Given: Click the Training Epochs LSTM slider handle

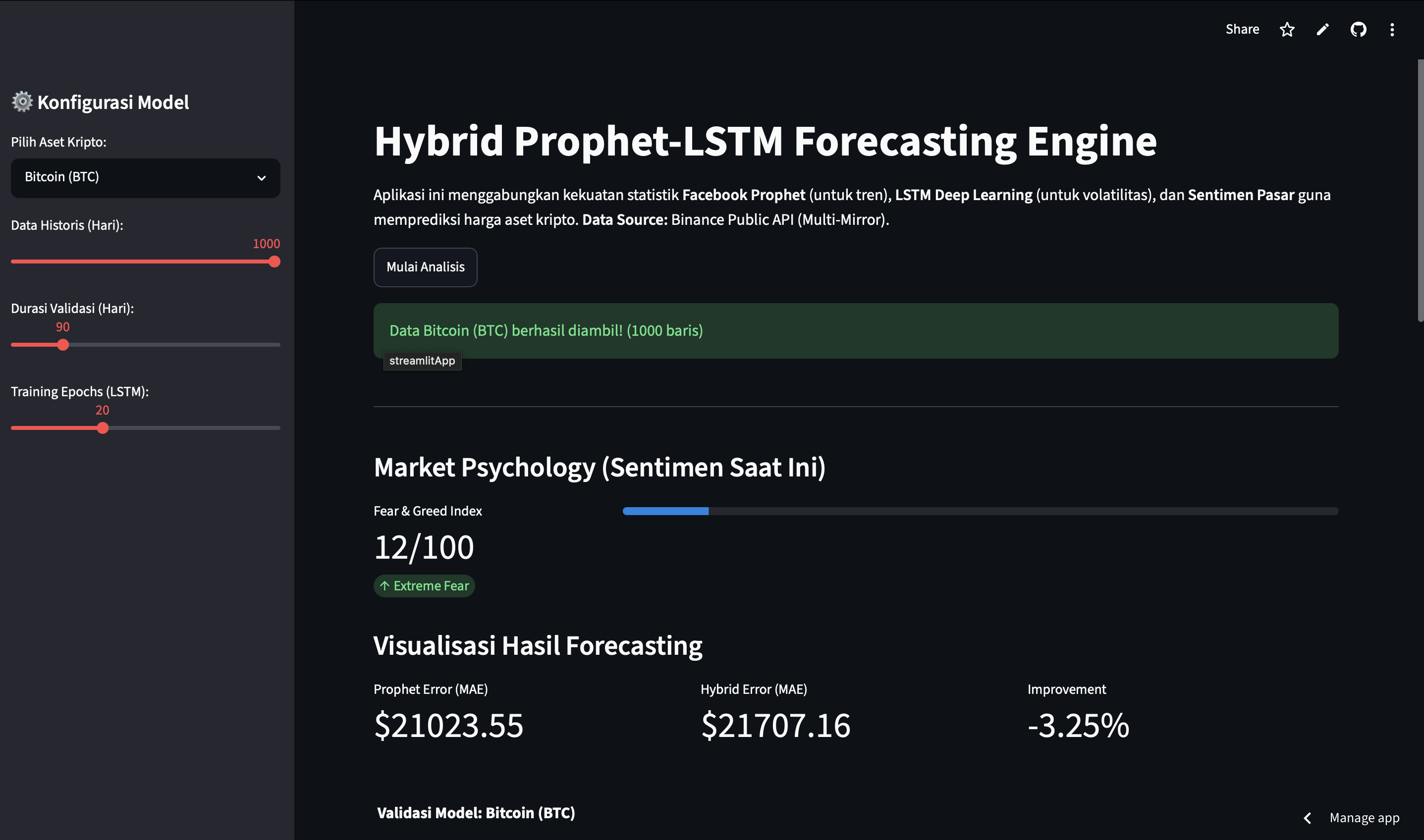Looking at the screenshot, I should click(x=103, y=428).
